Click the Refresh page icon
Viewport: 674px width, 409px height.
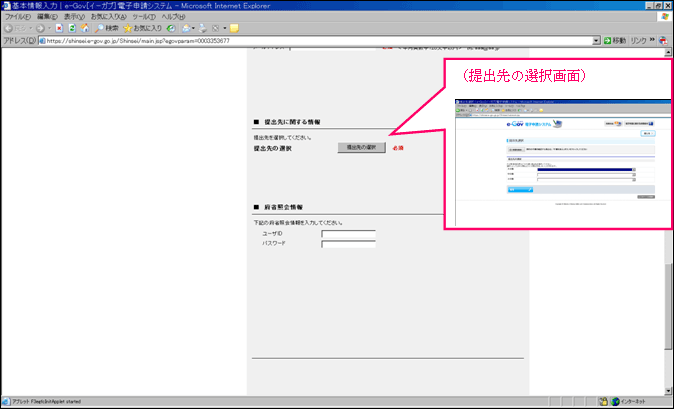click(x=72, y=28)
